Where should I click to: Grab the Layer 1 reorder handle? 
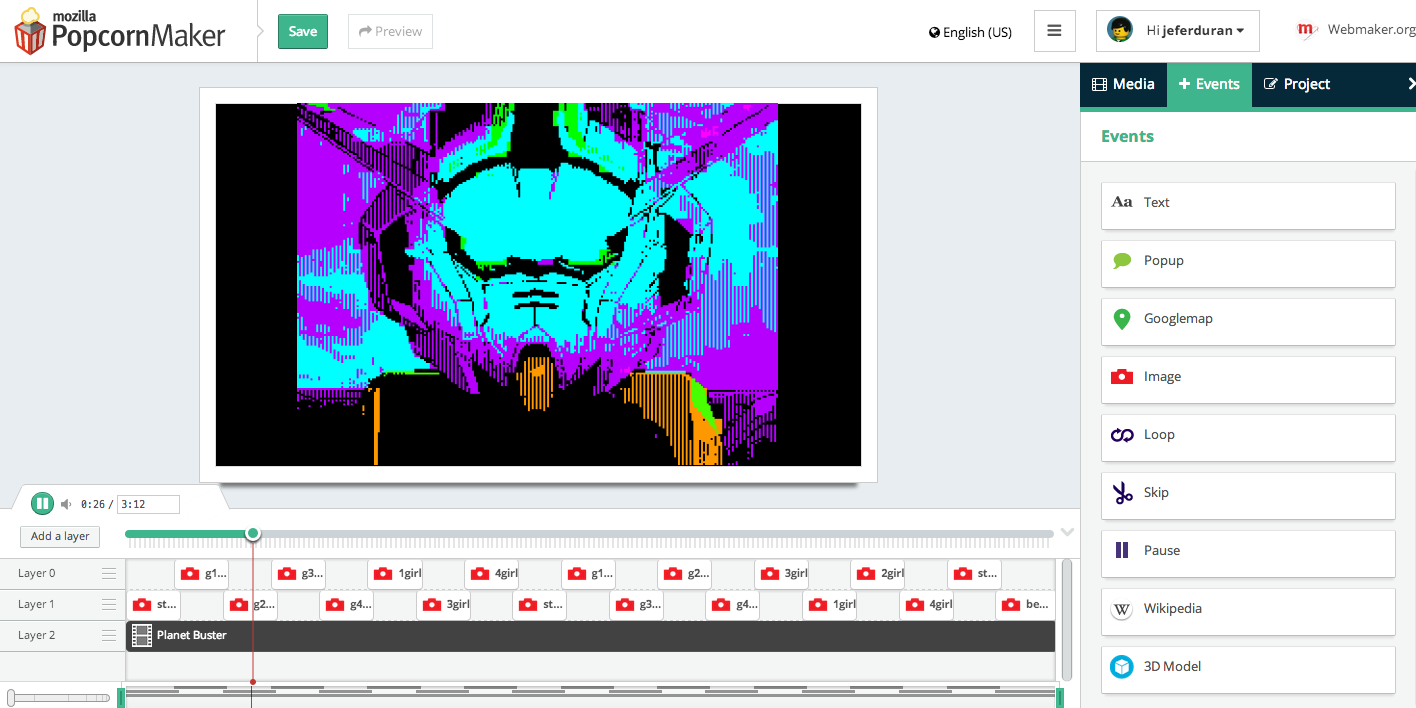[x=109, y=605]
